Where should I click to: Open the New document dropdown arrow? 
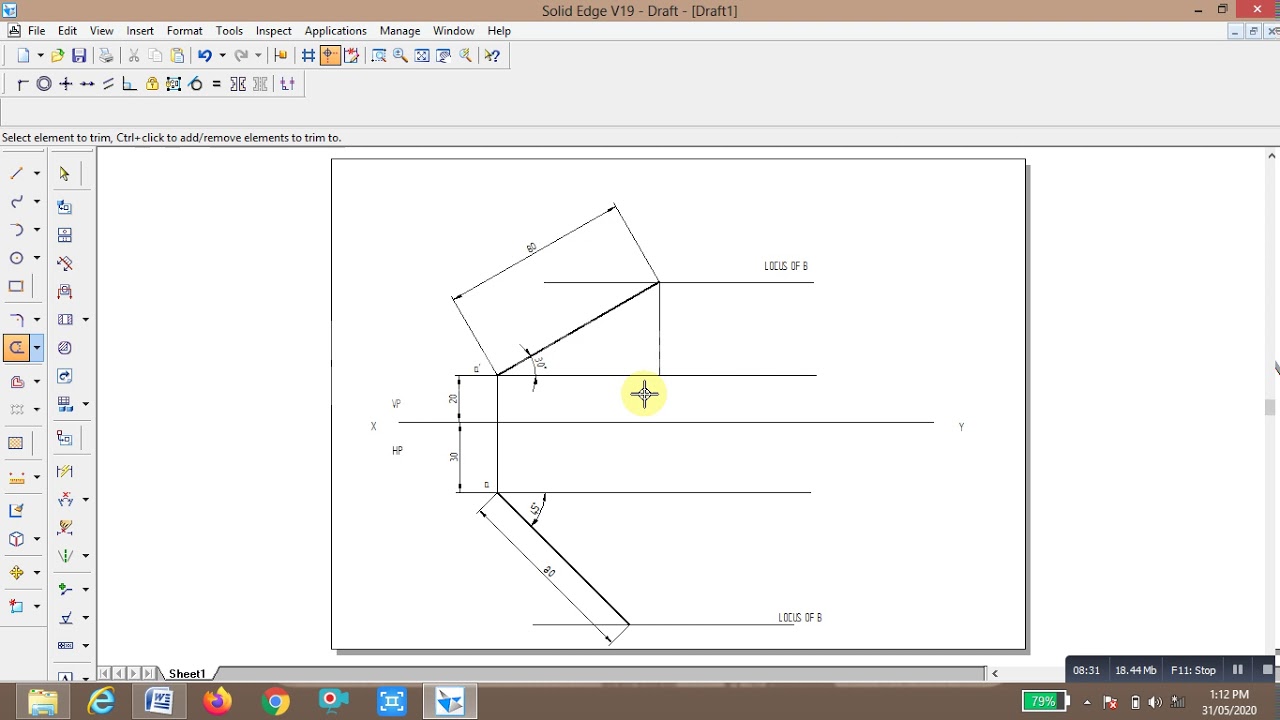pyautogui.click(x=39, y=56)
